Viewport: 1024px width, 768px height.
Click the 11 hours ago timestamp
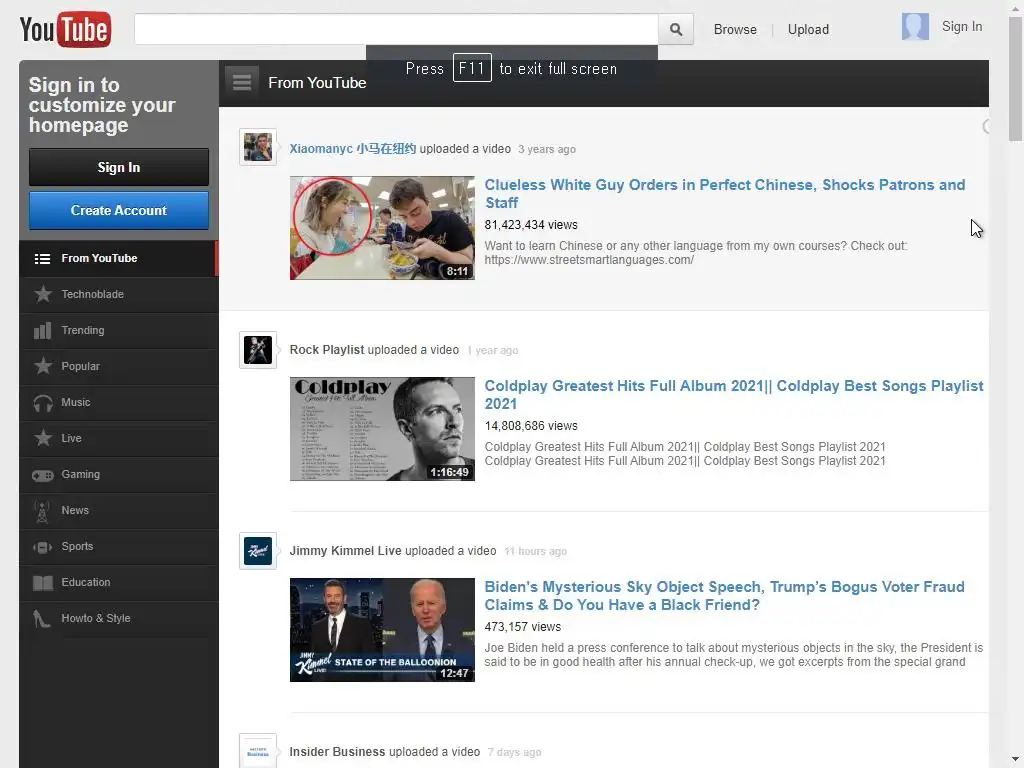coord(536,552)
